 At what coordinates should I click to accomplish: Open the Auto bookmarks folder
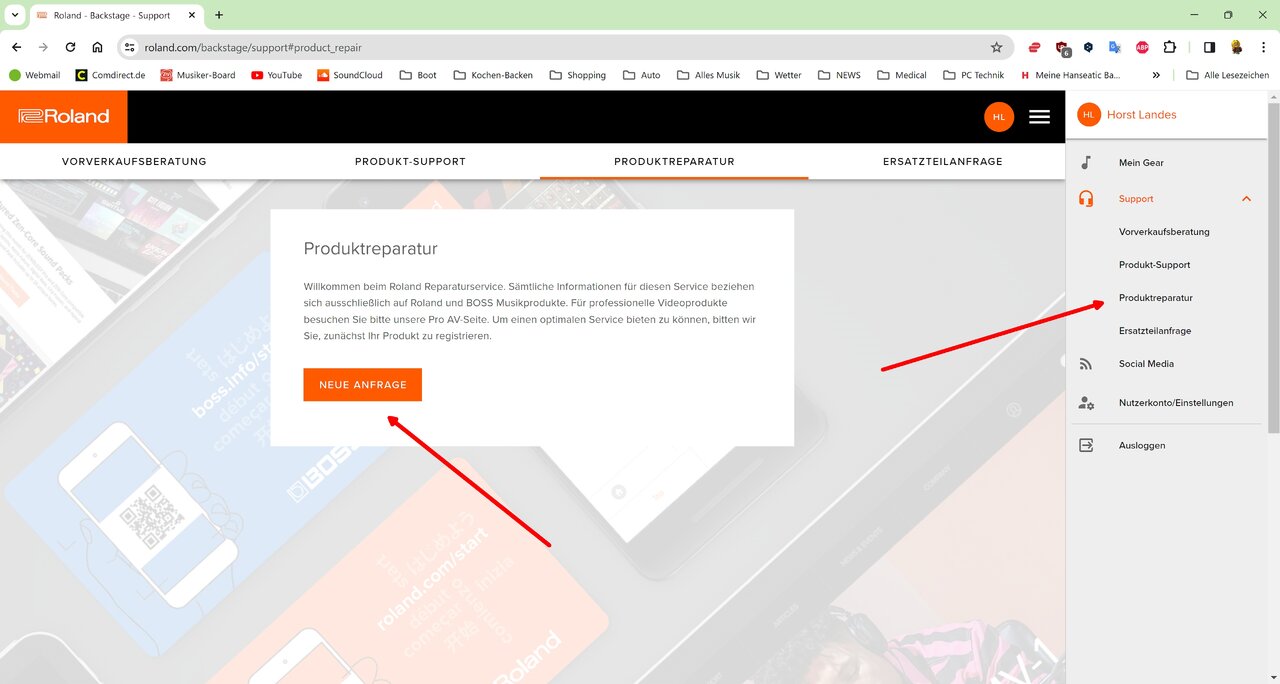click(x=641, y=75)
